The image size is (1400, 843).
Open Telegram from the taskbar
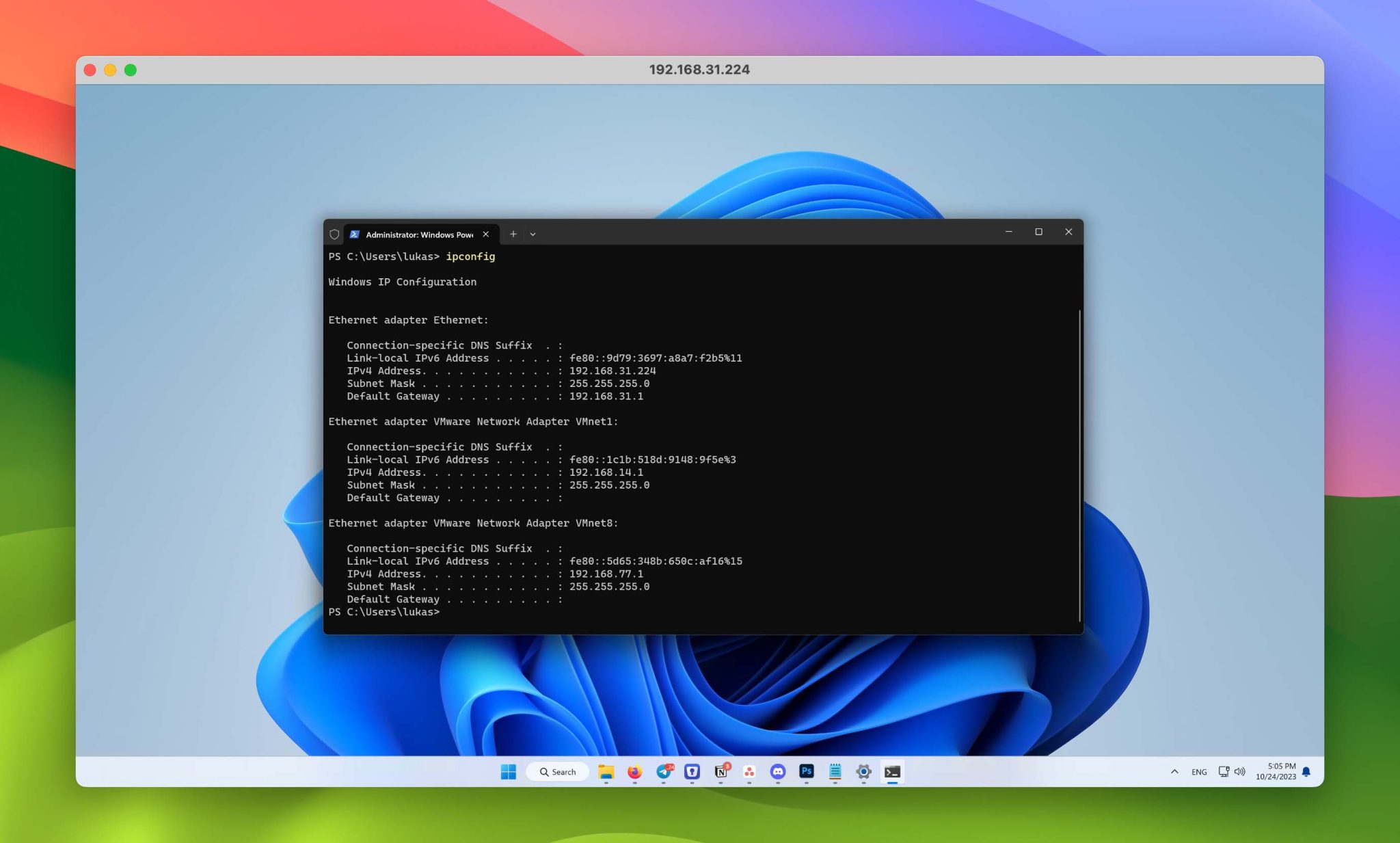[x=664, y=772]
